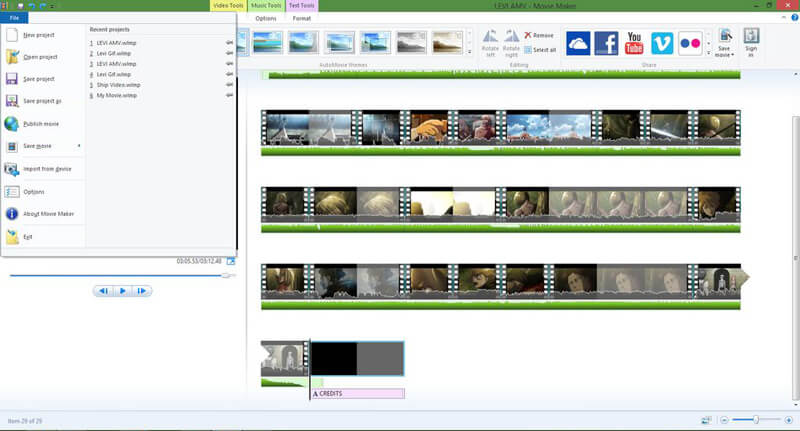Click the preview seek bar

pyautogui.click(x=122, y=275)
